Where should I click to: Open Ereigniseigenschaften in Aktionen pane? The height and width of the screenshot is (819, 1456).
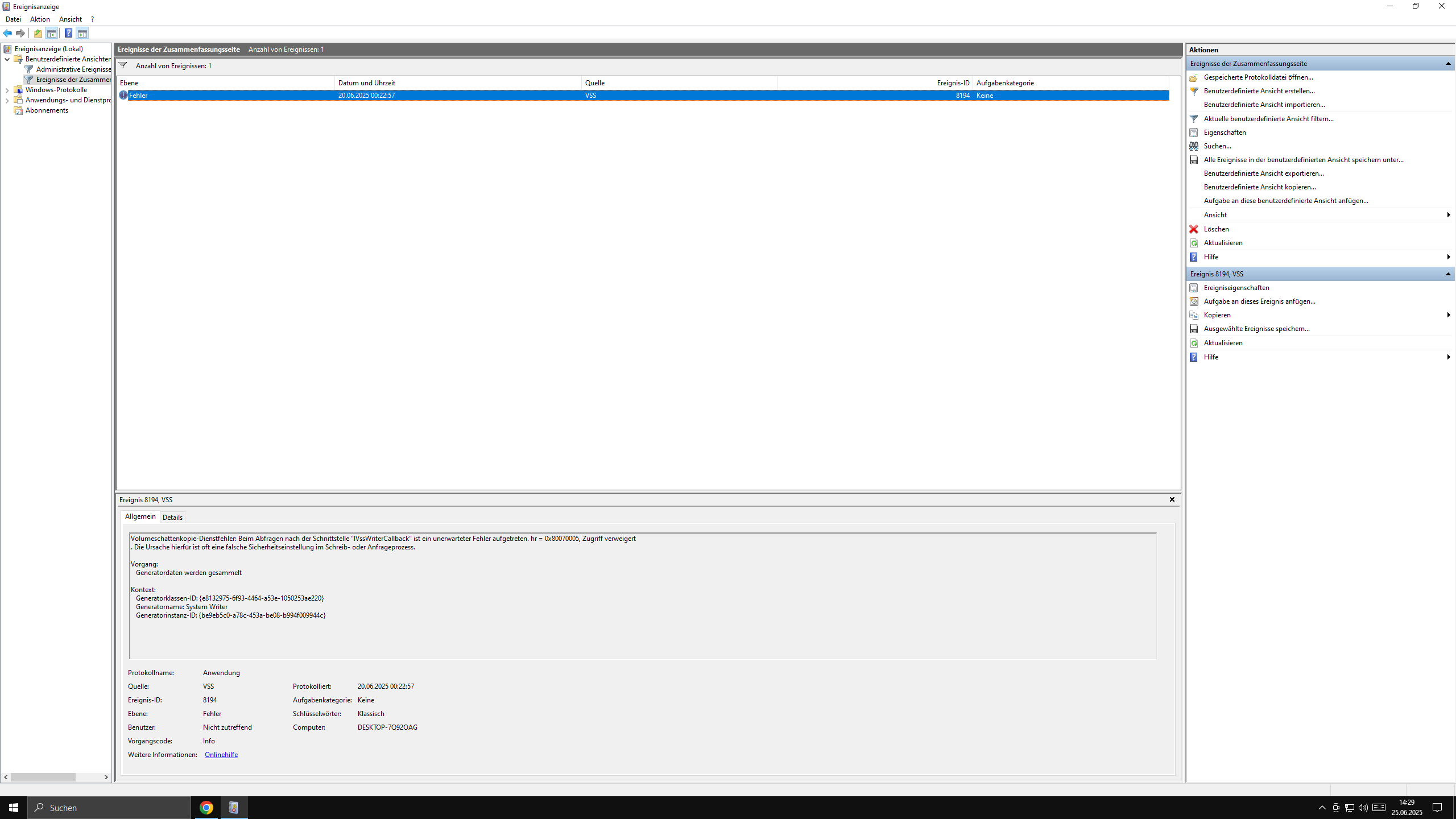tap(1236, 288)
